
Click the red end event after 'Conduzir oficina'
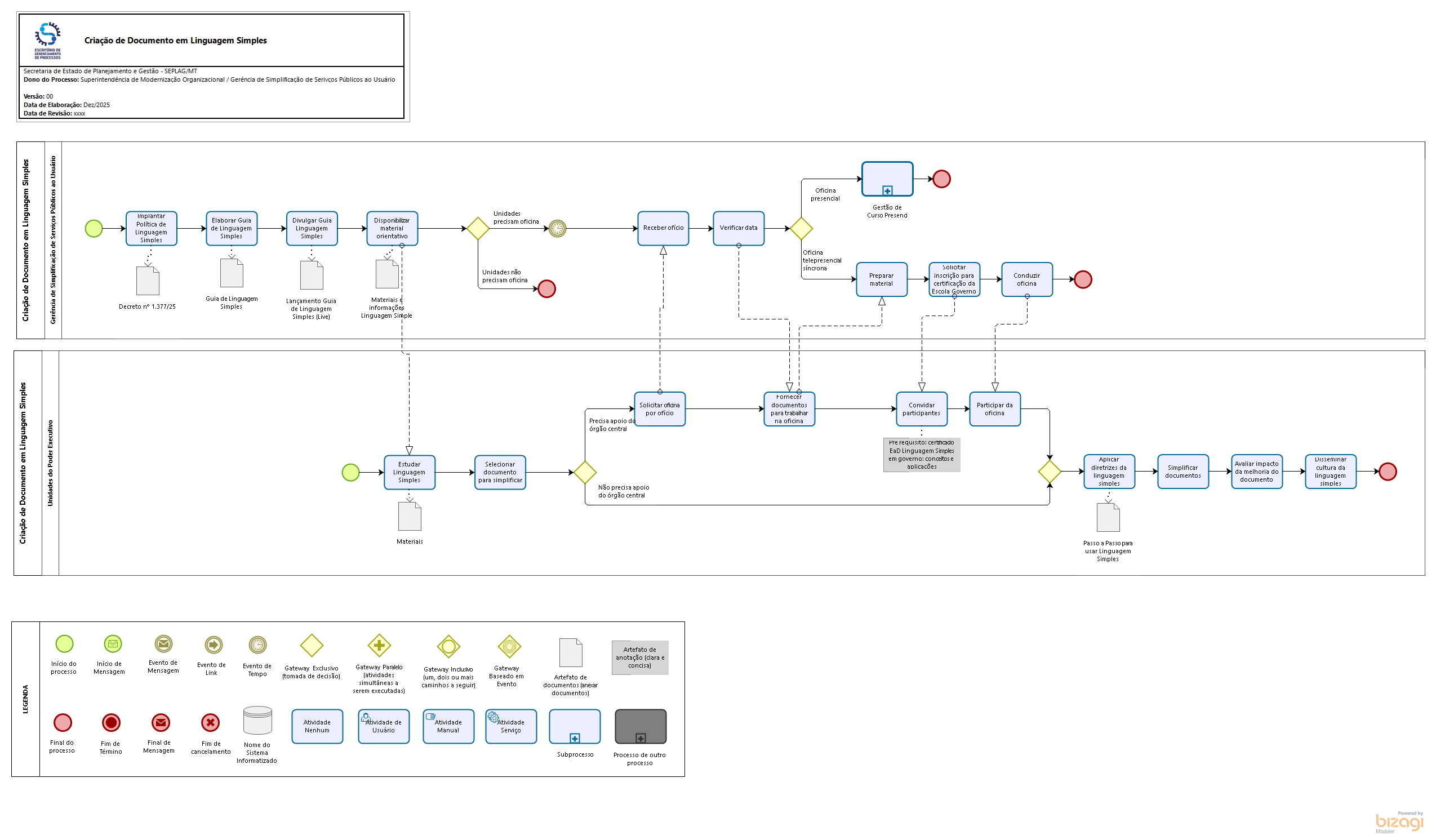[1083, 280]
